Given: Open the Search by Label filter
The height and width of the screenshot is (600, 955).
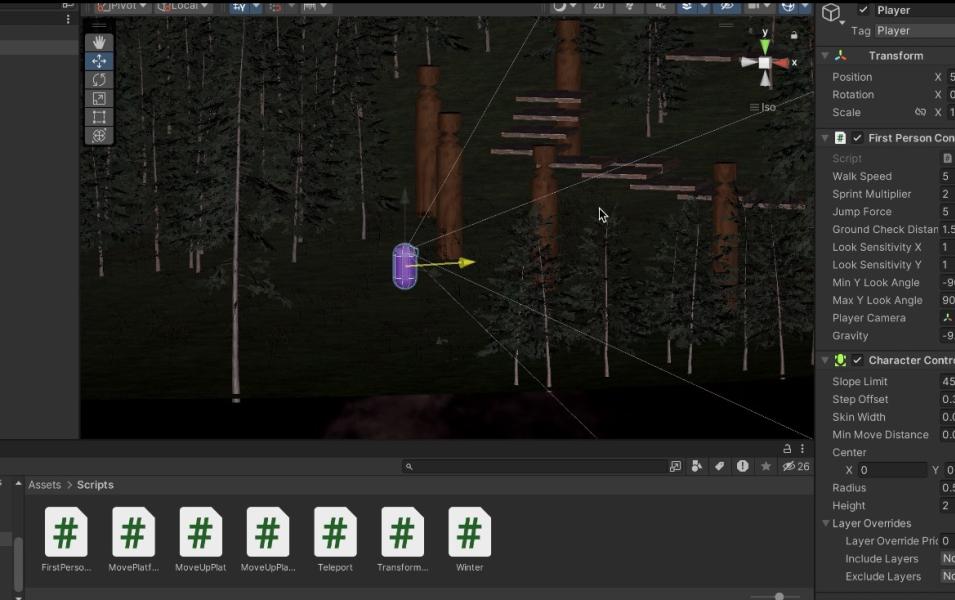Looking at the screenshot, I should click(x=719, y=467).
